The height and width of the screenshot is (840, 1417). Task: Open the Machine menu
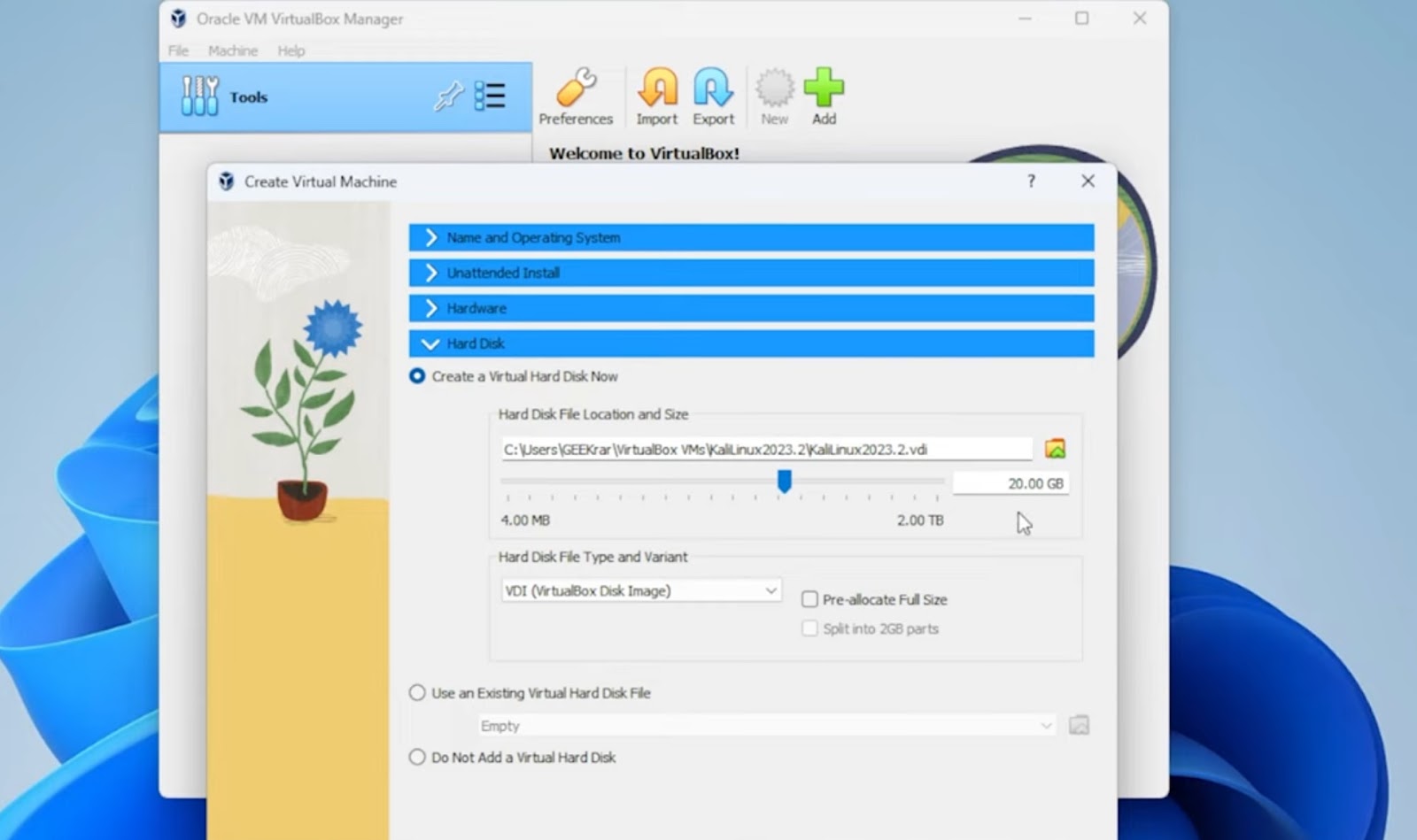(233, 50)
